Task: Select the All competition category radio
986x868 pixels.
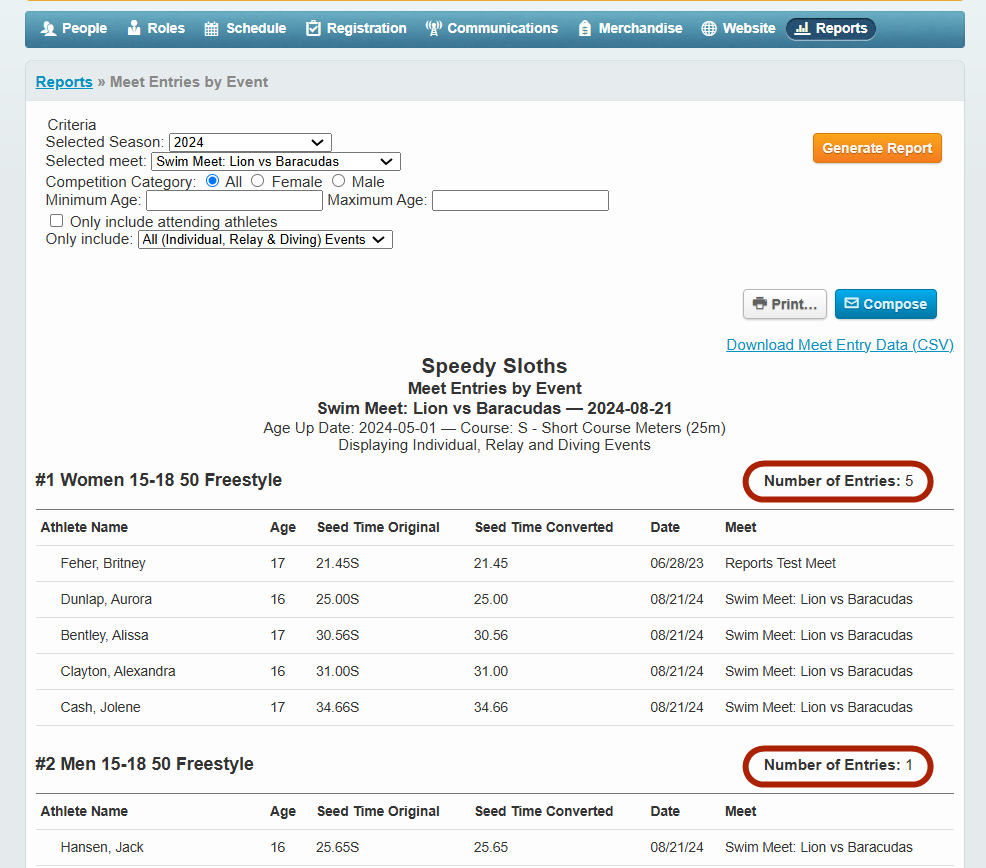Action: click(x=212, y=181)
